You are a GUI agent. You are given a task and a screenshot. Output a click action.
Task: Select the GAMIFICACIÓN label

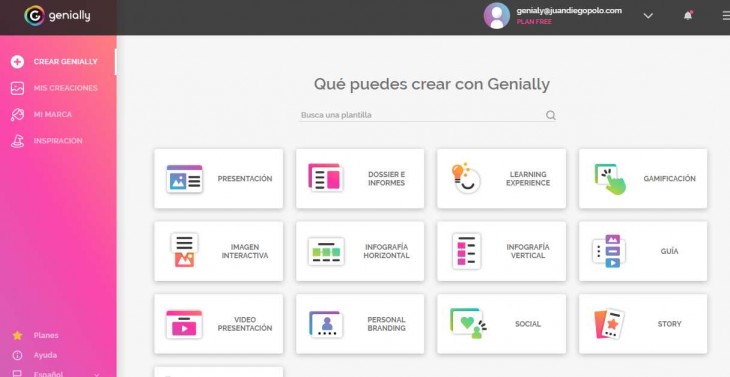pos(669,179)
